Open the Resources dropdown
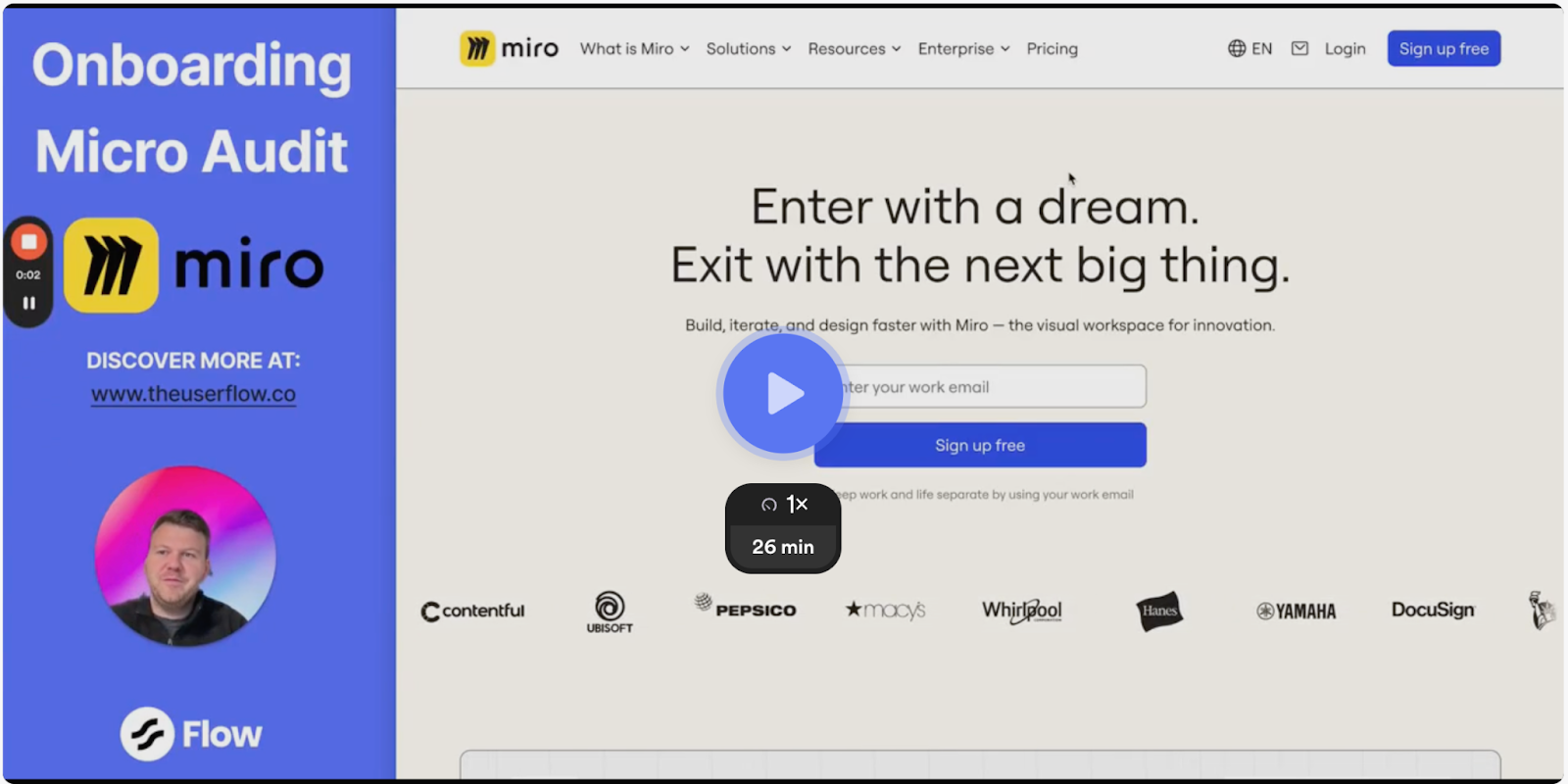 [854, 48]
